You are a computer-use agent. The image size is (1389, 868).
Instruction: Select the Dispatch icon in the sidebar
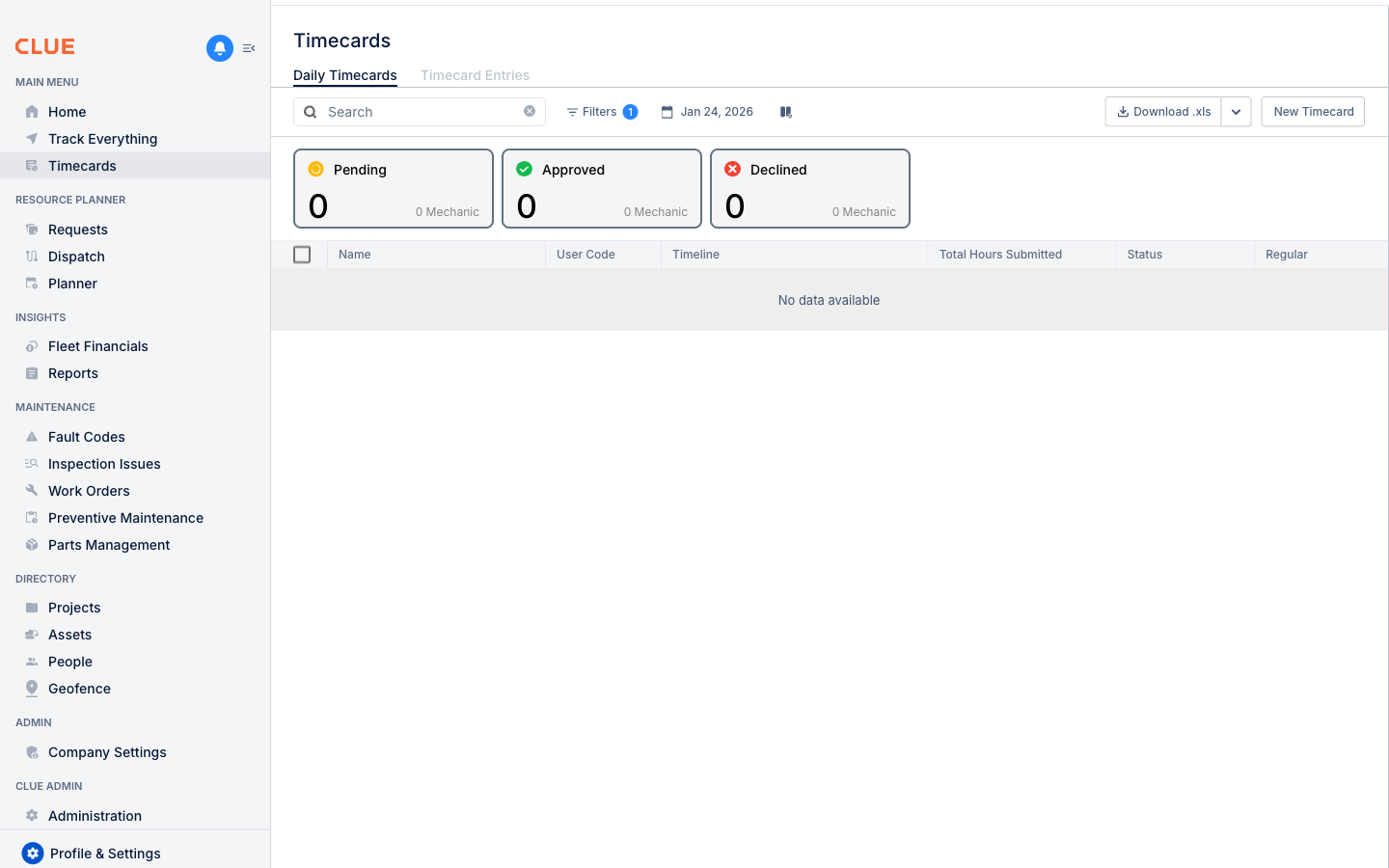click(32, 256)
